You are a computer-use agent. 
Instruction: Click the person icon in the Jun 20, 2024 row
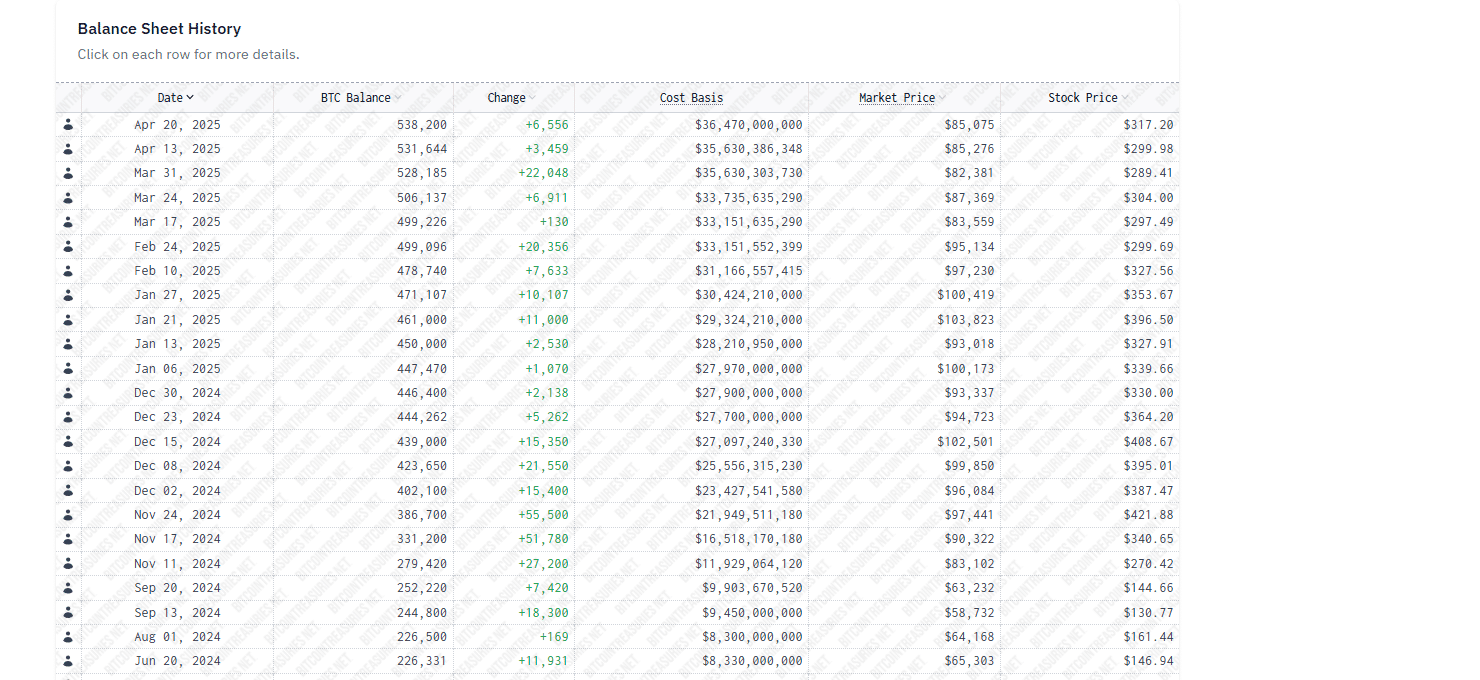pyautogui.click(x=68, y=661)
